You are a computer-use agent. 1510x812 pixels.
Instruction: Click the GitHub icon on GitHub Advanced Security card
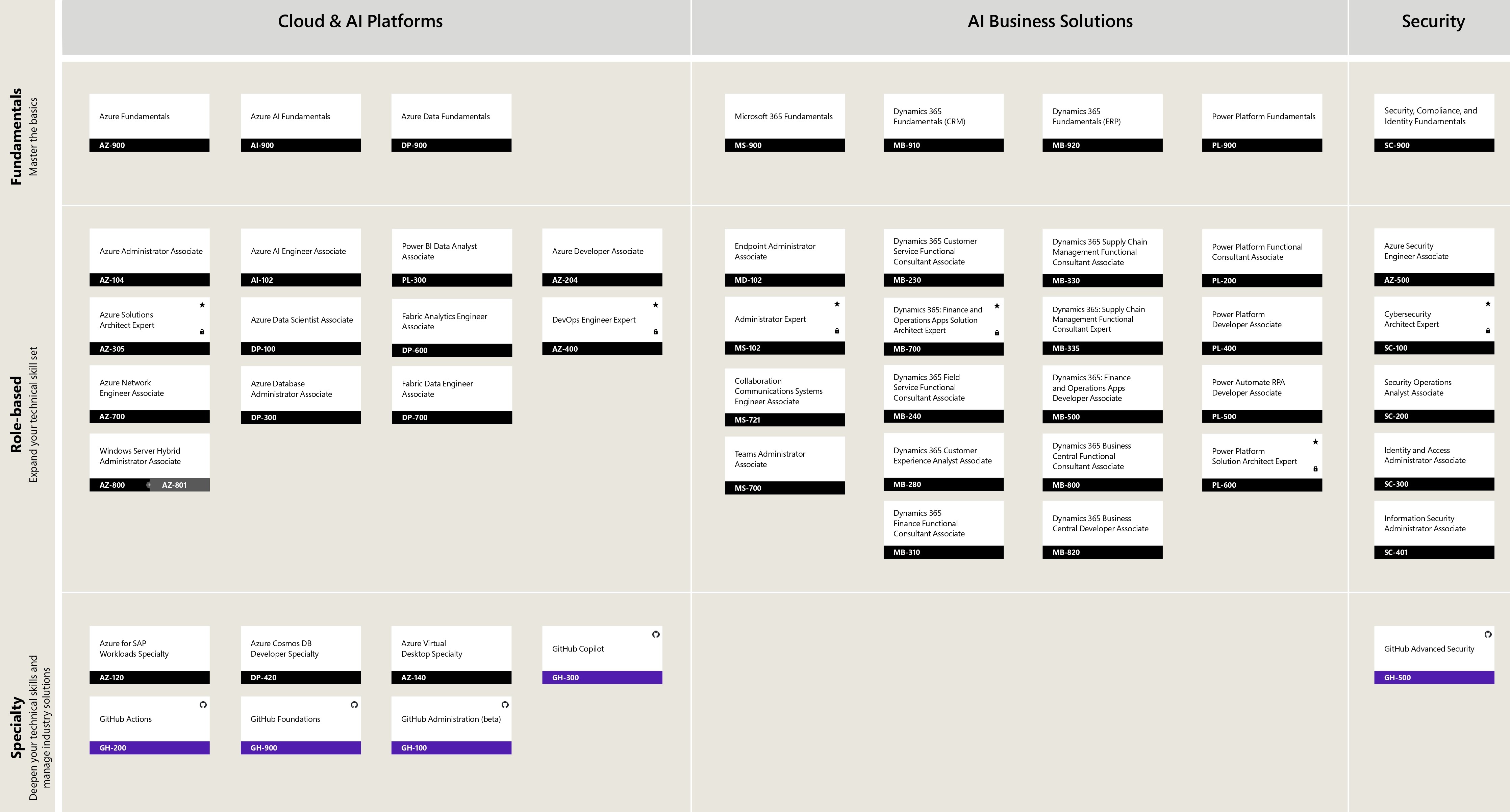point(1488,634)
